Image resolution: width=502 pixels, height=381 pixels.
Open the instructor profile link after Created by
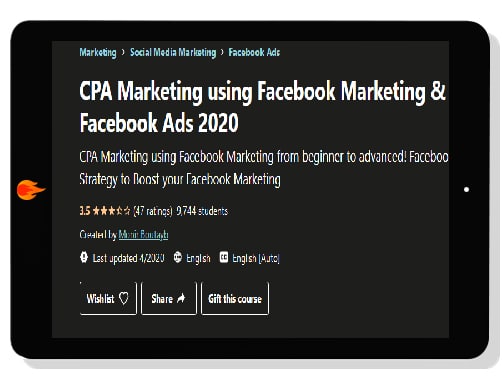coord(143,235)
